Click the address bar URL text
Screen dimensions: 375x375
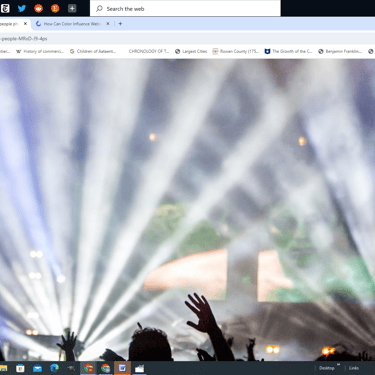pyautogui.click(x=24, y=39)
